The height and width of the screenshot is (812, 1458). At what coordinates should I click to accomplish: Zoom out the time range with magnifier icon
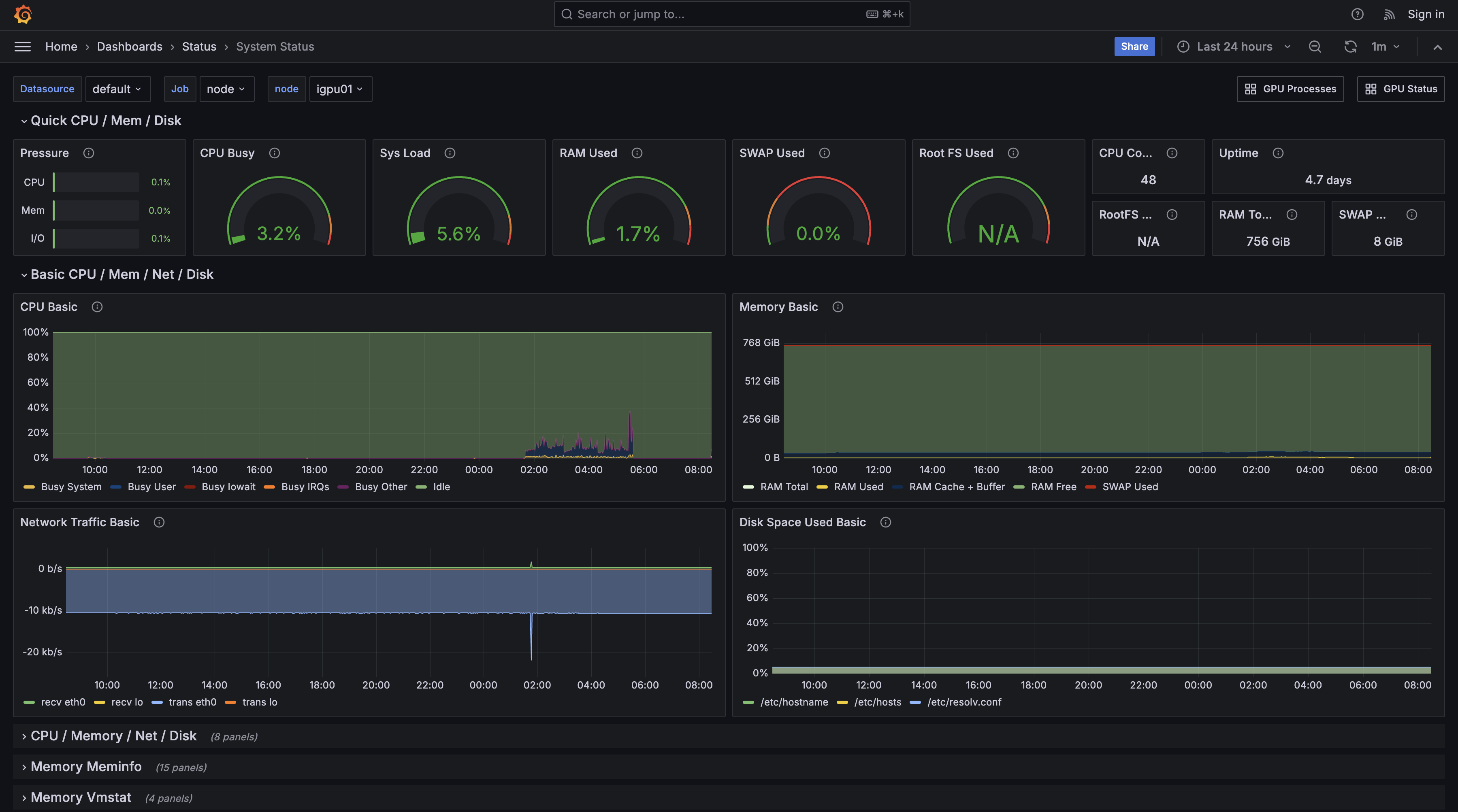1315,47
